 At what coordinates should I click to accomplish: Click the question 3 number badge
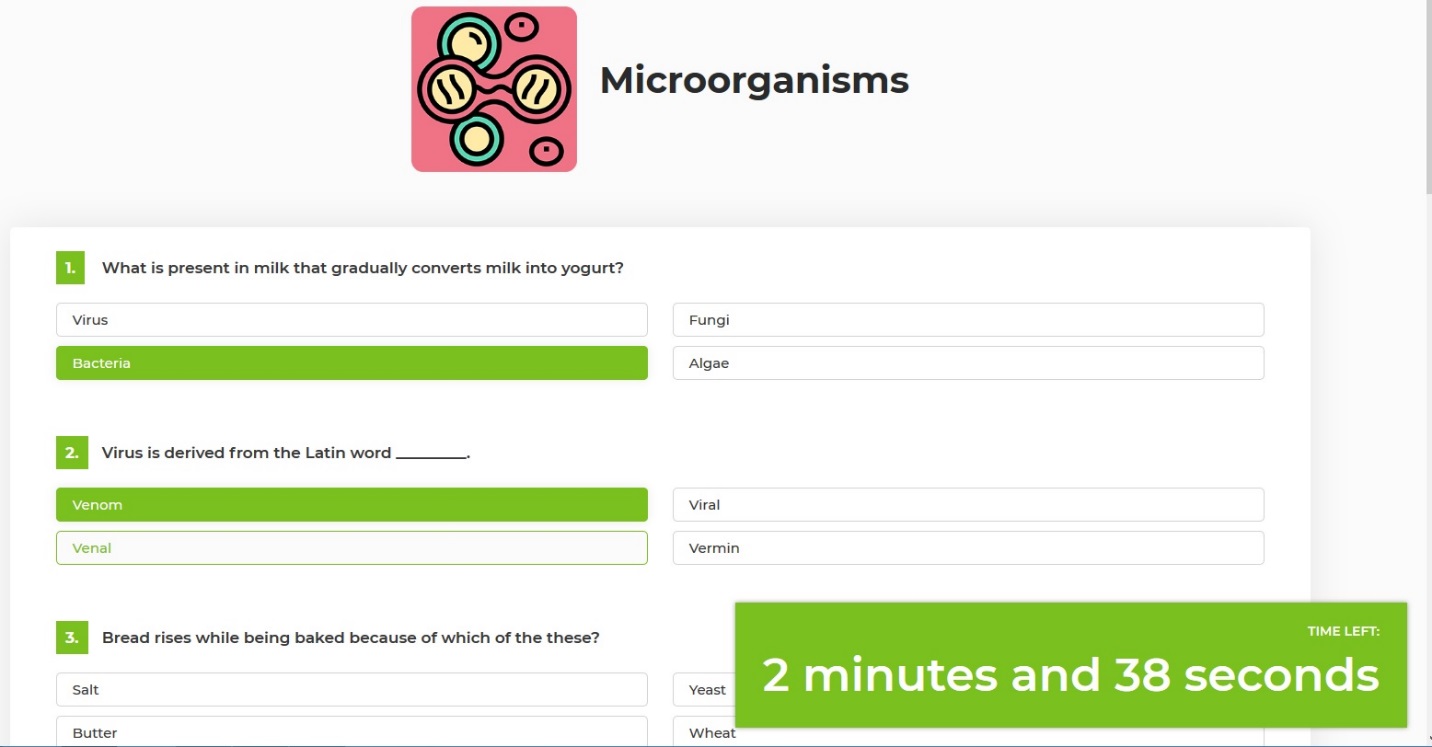71,638
